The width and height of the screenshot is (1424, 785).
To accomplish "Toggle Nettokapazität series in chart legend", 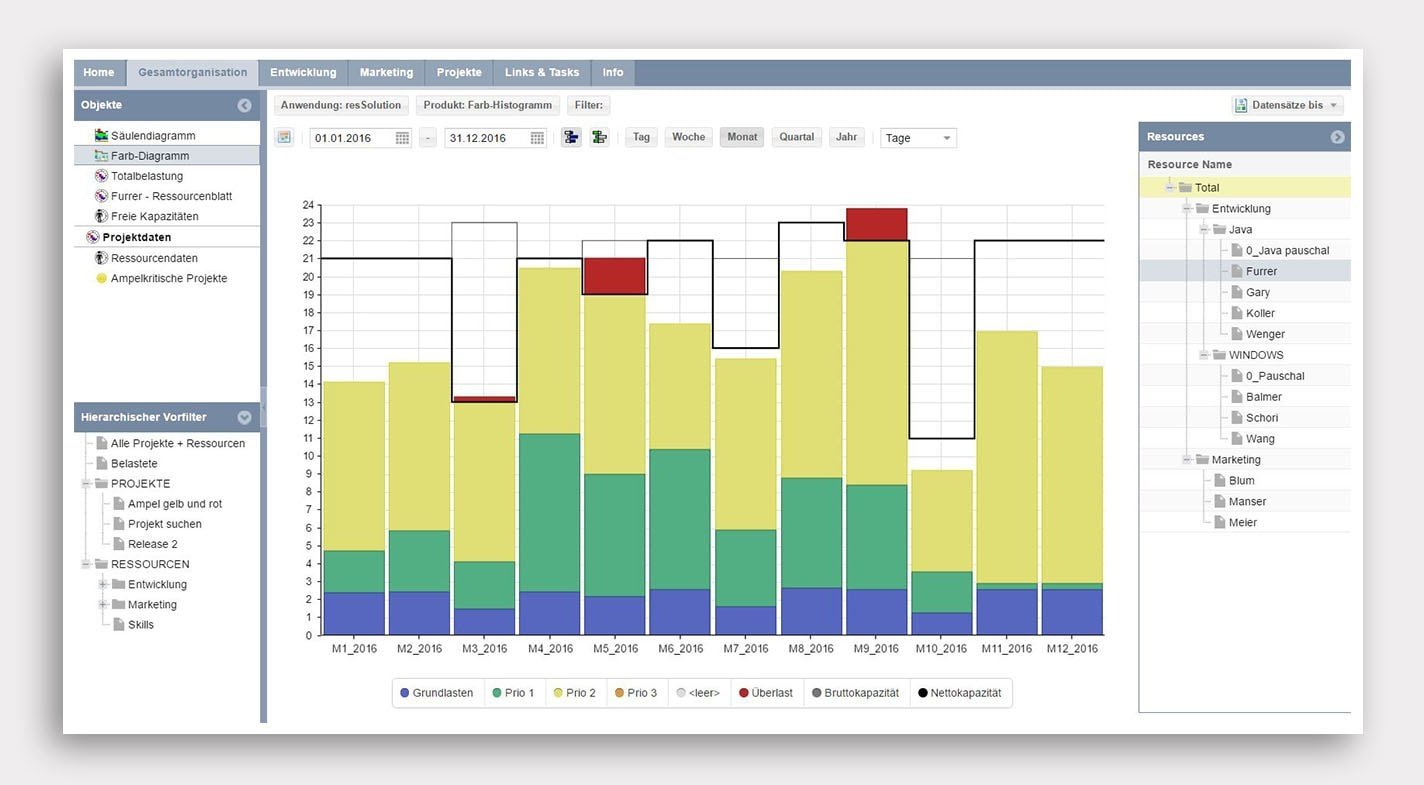I will click(958, 693).
